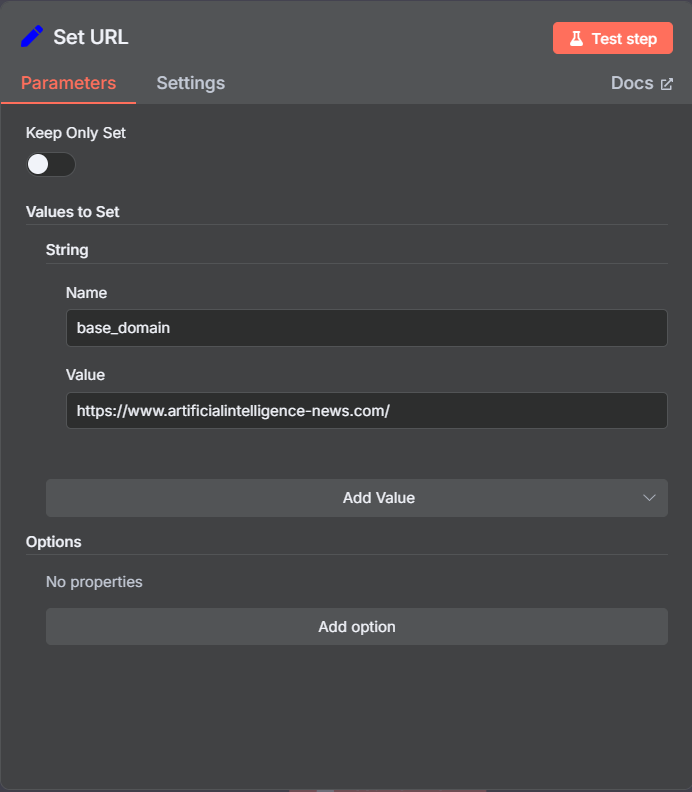The image size is (692, 792).
Task: Open the Add Value dropdown
Action: 357,498
